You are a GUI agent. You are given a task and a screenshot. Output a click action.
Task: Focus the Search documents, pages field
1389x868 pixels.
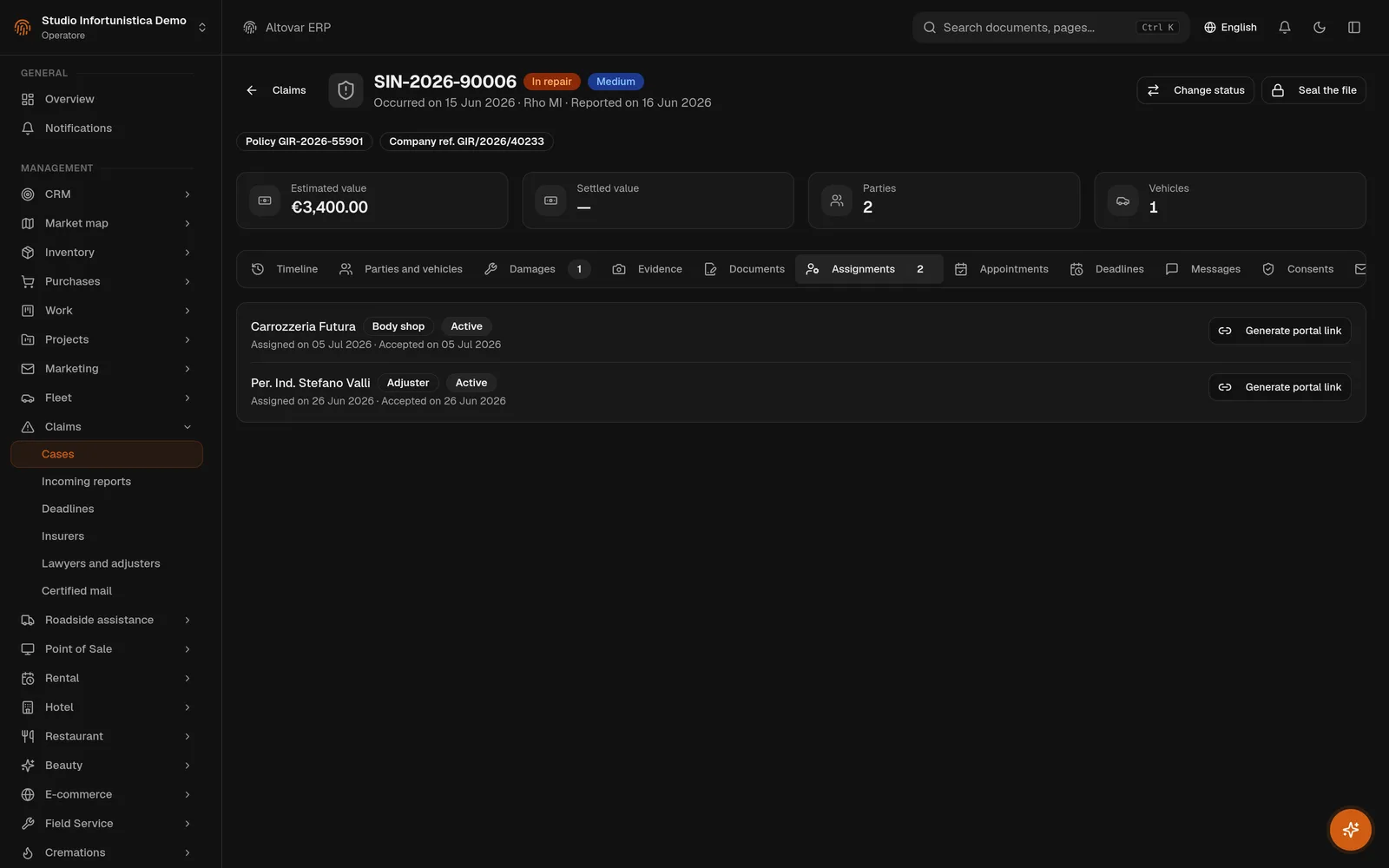1050,28
